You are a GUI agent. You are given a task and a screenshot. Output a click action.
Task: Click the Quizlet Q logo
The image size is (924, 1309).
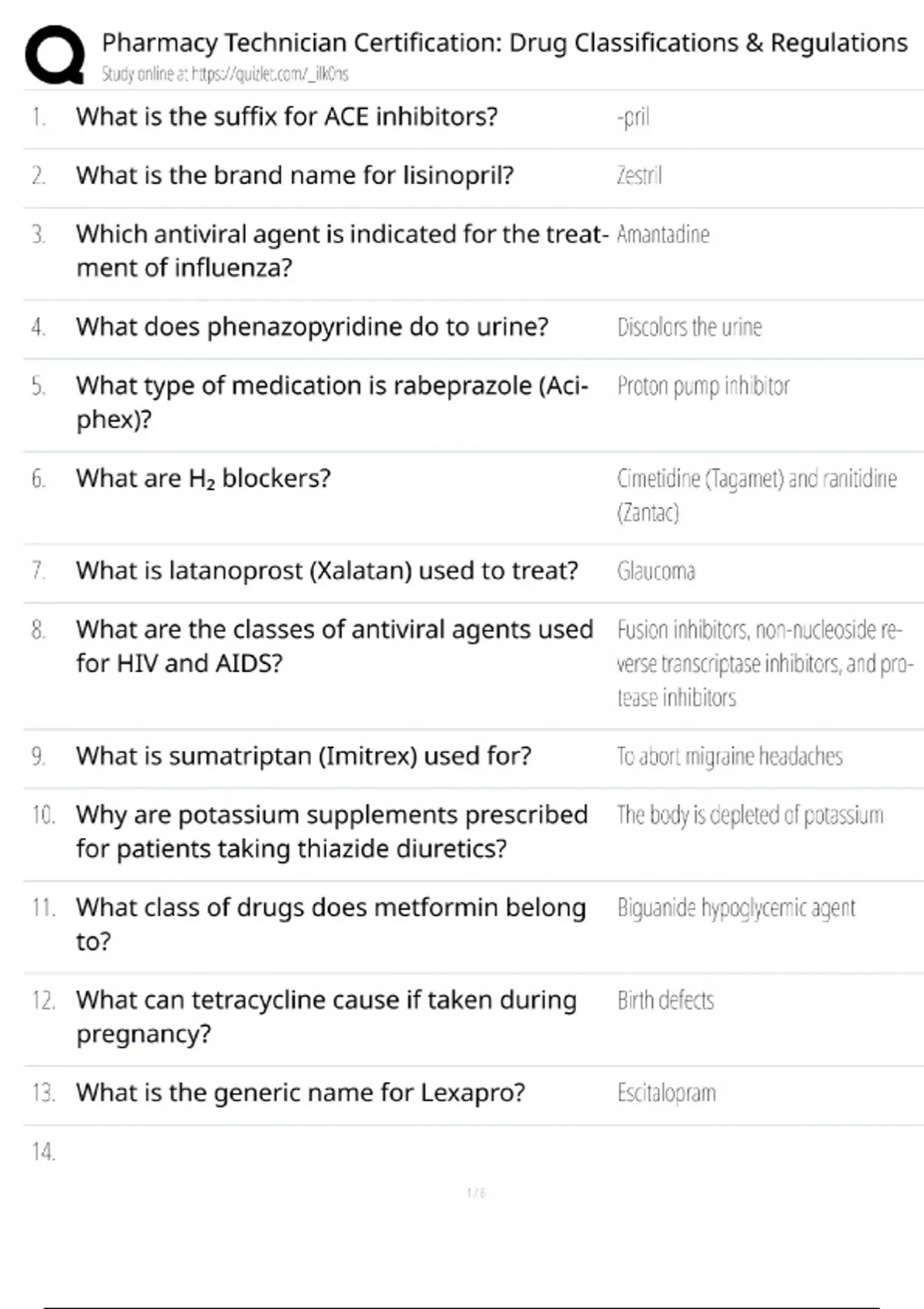point(55,55)
